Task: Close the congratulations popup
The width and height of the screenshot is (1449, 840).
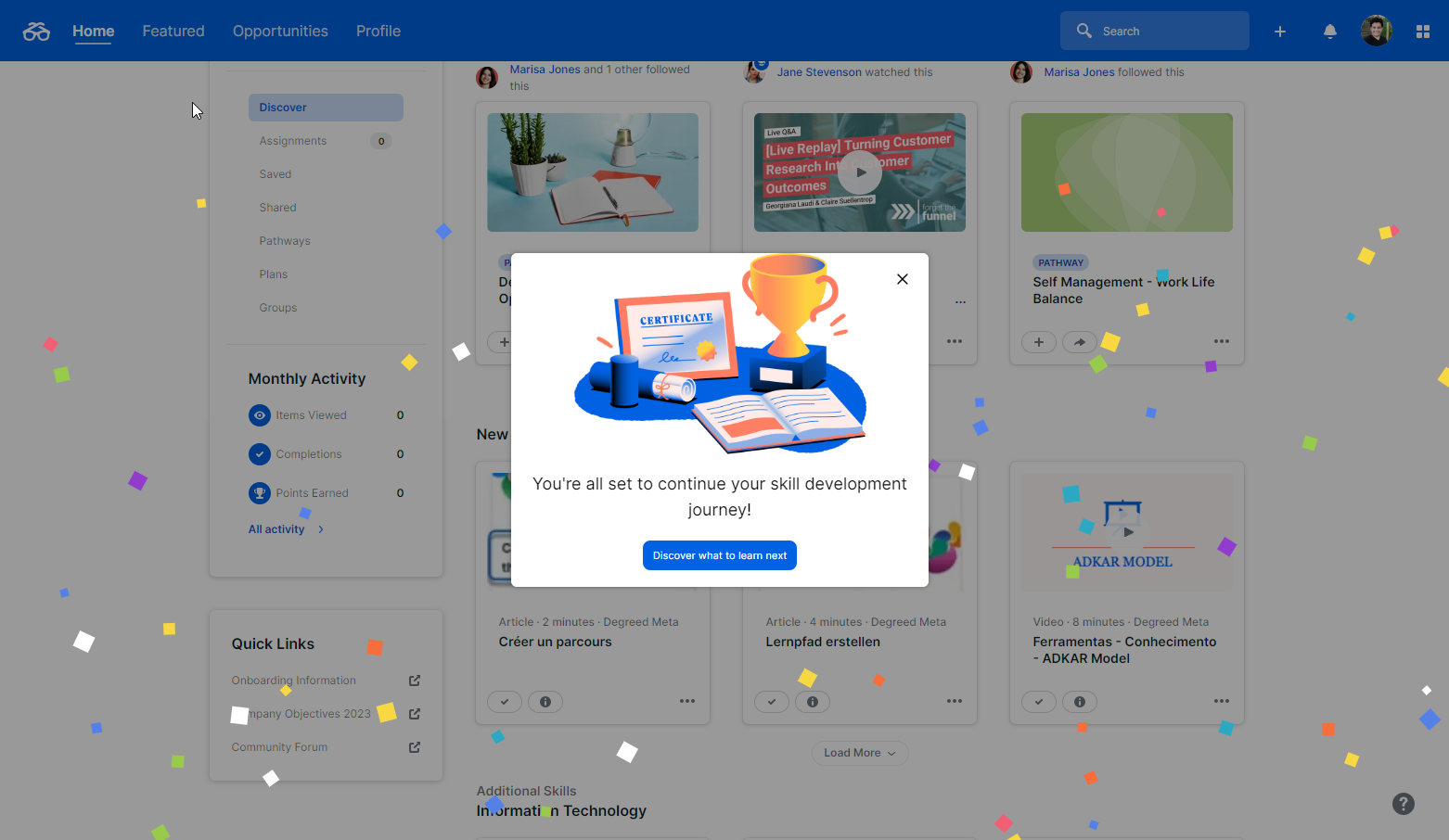Action: click(902, 279)
